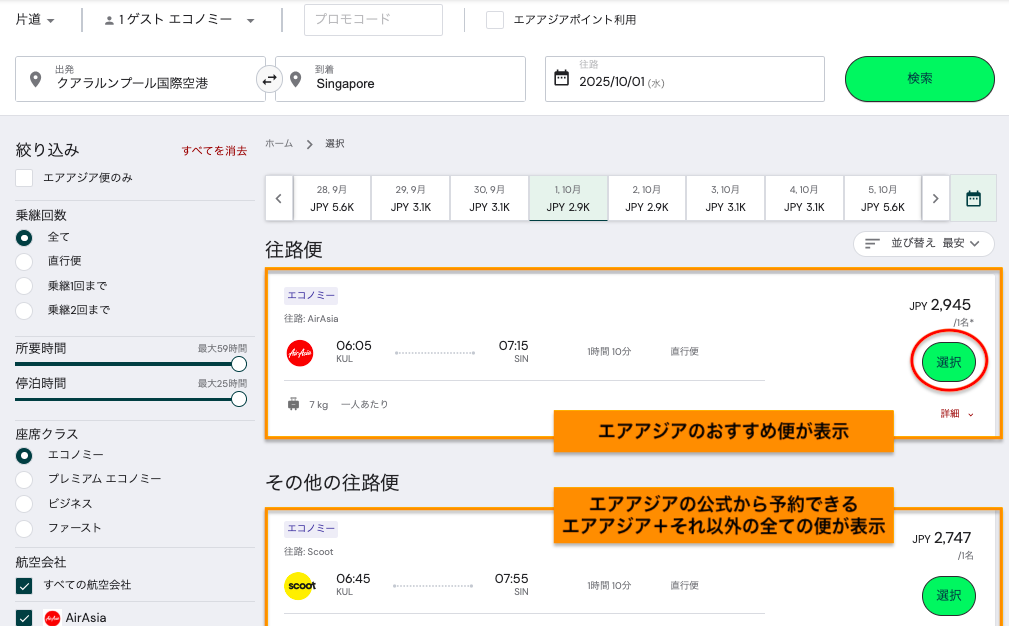
Task: Click the AirAsia logo on 06:05 flight
Action: tap(300, 353)
